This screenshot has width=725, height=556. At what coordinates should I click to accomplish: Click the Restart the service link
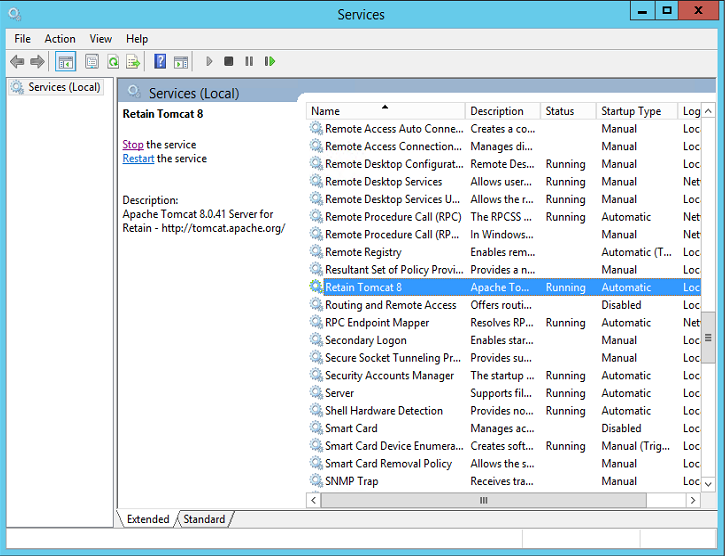click(138, 159)
